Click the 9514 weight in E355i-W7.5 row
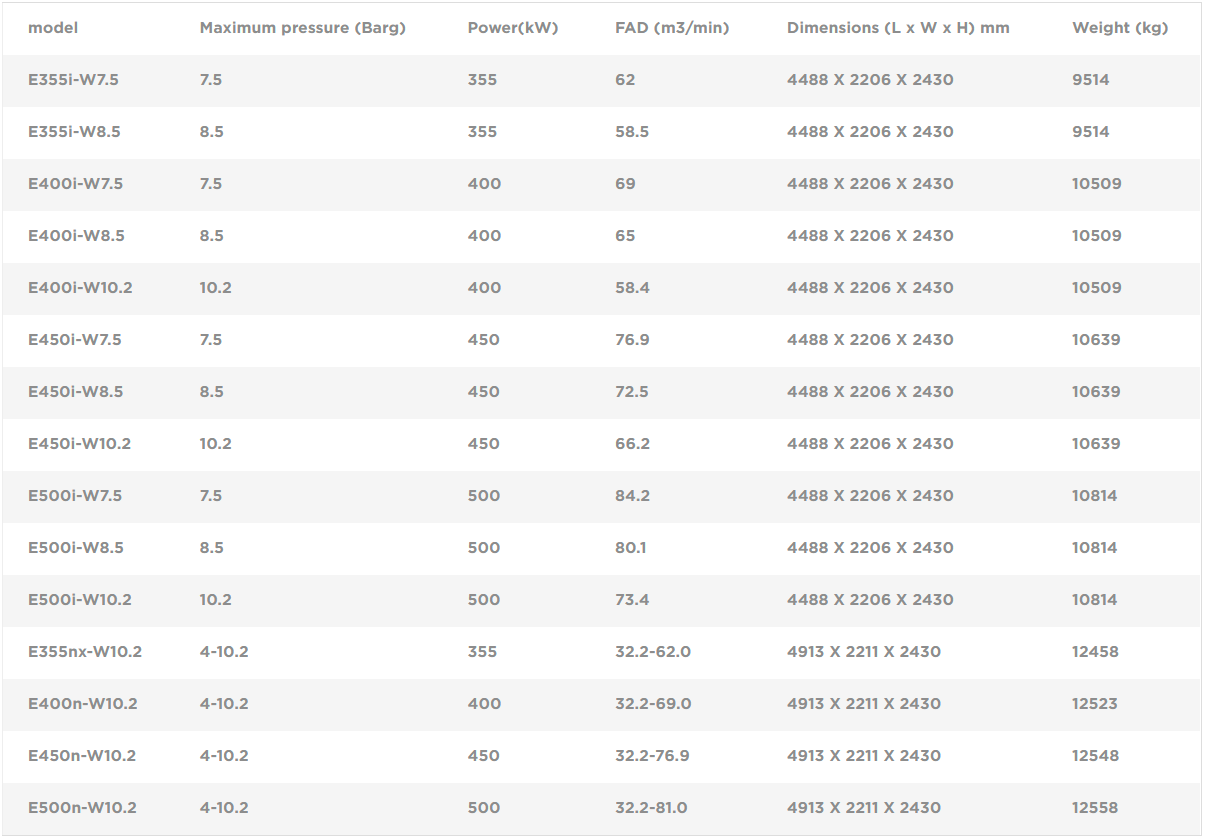Viewport: 1207px width, 840px height. [x=1091, y=80]
